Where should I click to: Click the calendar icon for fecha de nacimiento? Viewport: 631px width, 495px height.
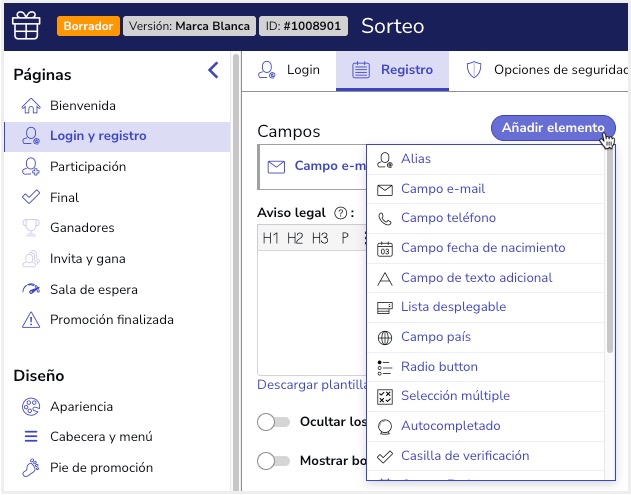coord(385,249)
